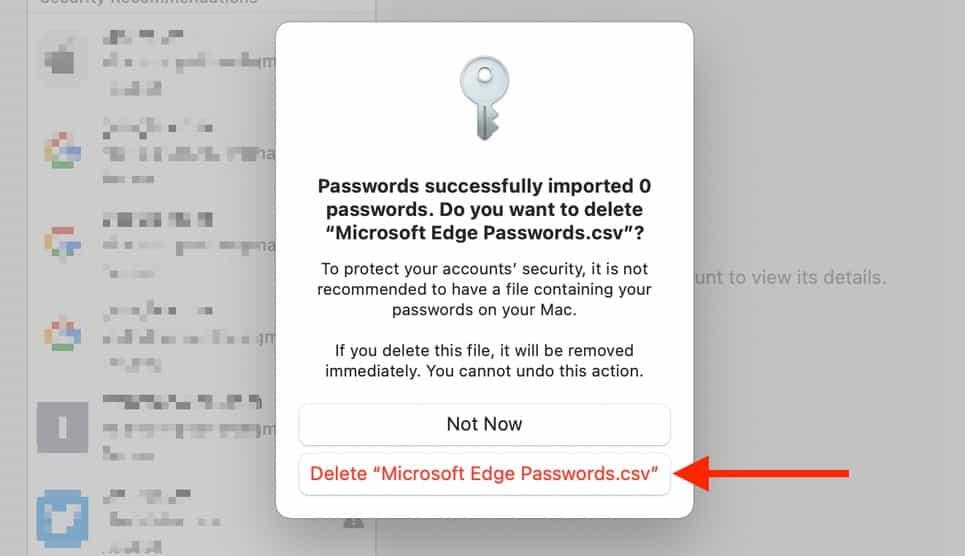Click the "To protect your accounts' security" text
The width and height of the screenshot is (965, 556).
point(484,289)
